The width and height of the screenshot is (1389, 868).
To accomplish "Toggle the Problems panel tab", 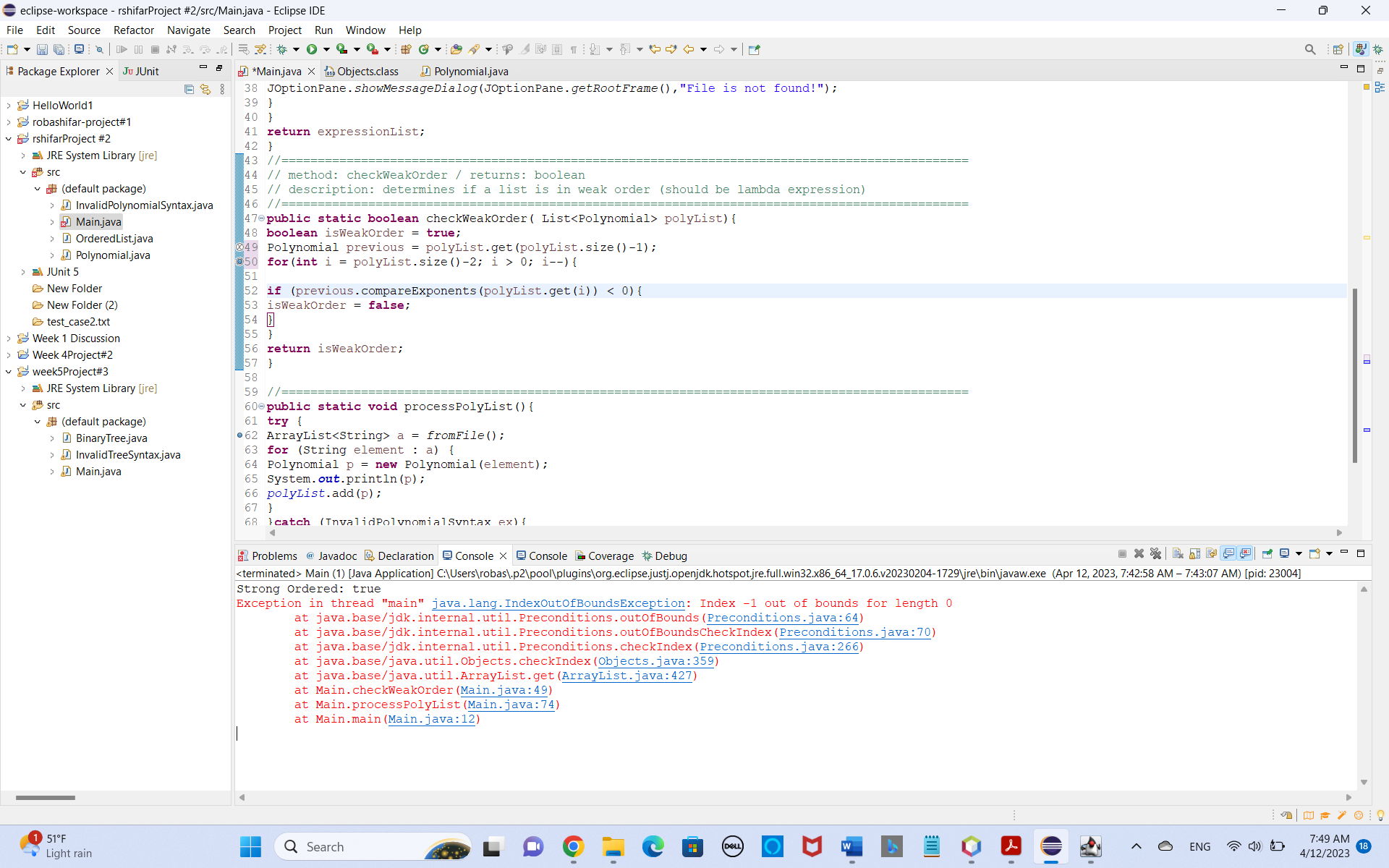I will point(272,555).
